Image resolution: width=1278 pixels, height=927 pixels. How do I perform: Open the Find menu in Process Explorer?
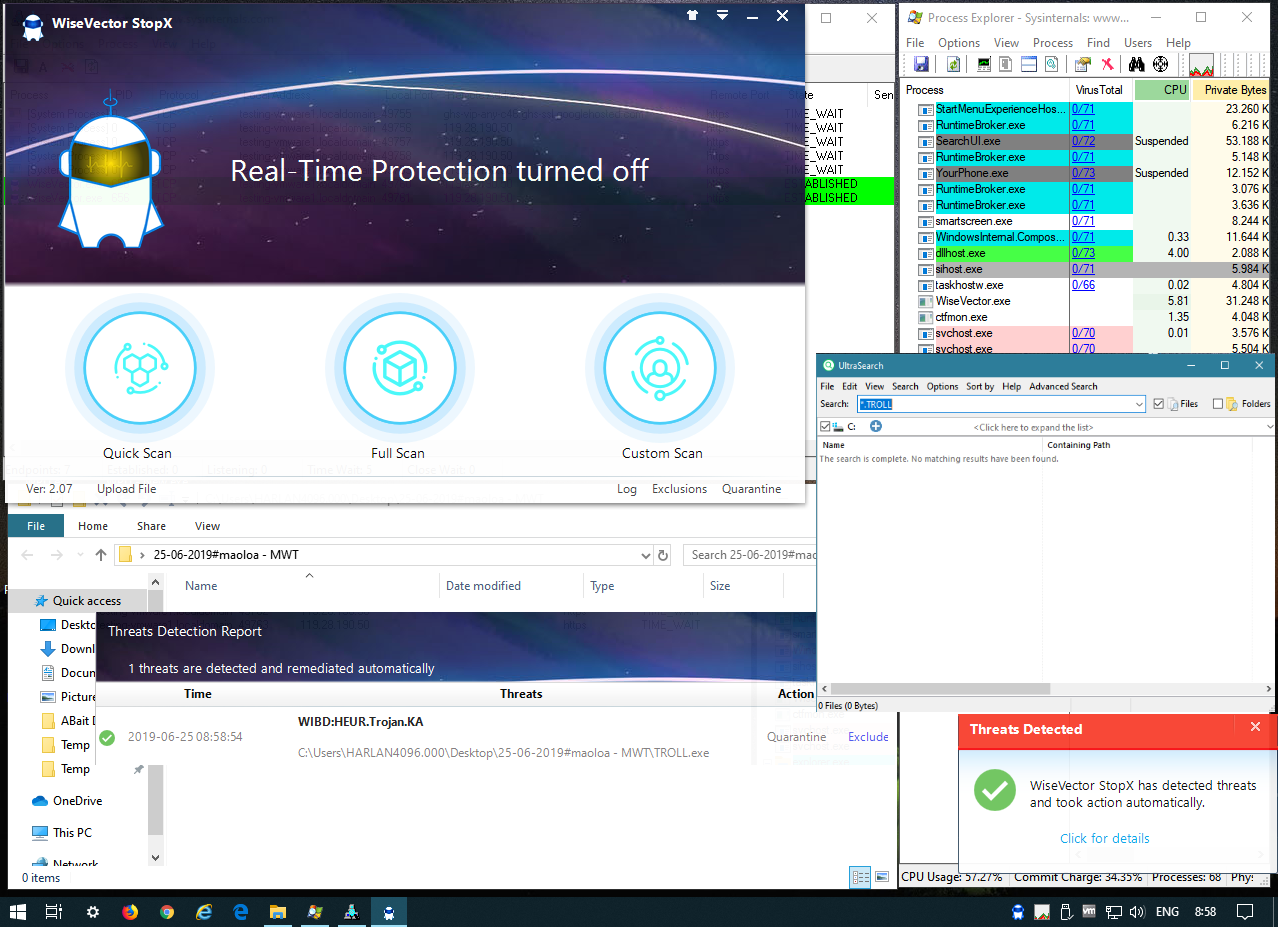(x=1098, y=43)
